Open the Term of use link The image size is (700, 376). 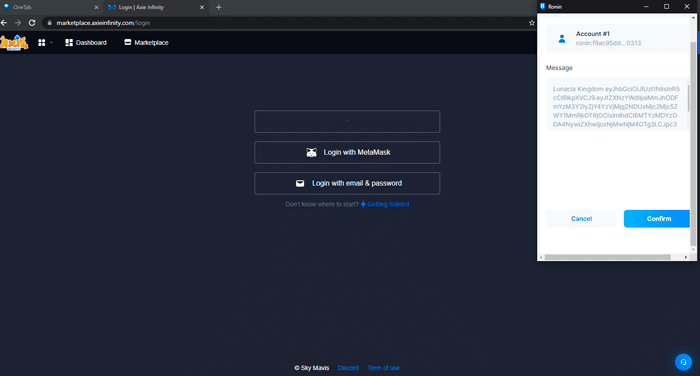pyautogui.click(x=384, y=368)
